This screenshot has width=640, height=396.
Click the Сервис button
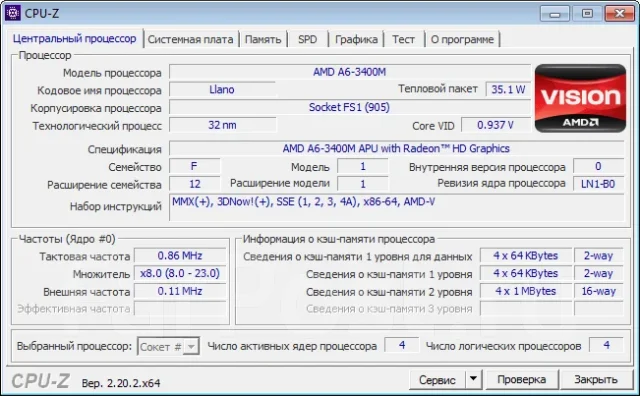(x=437, y=380)
